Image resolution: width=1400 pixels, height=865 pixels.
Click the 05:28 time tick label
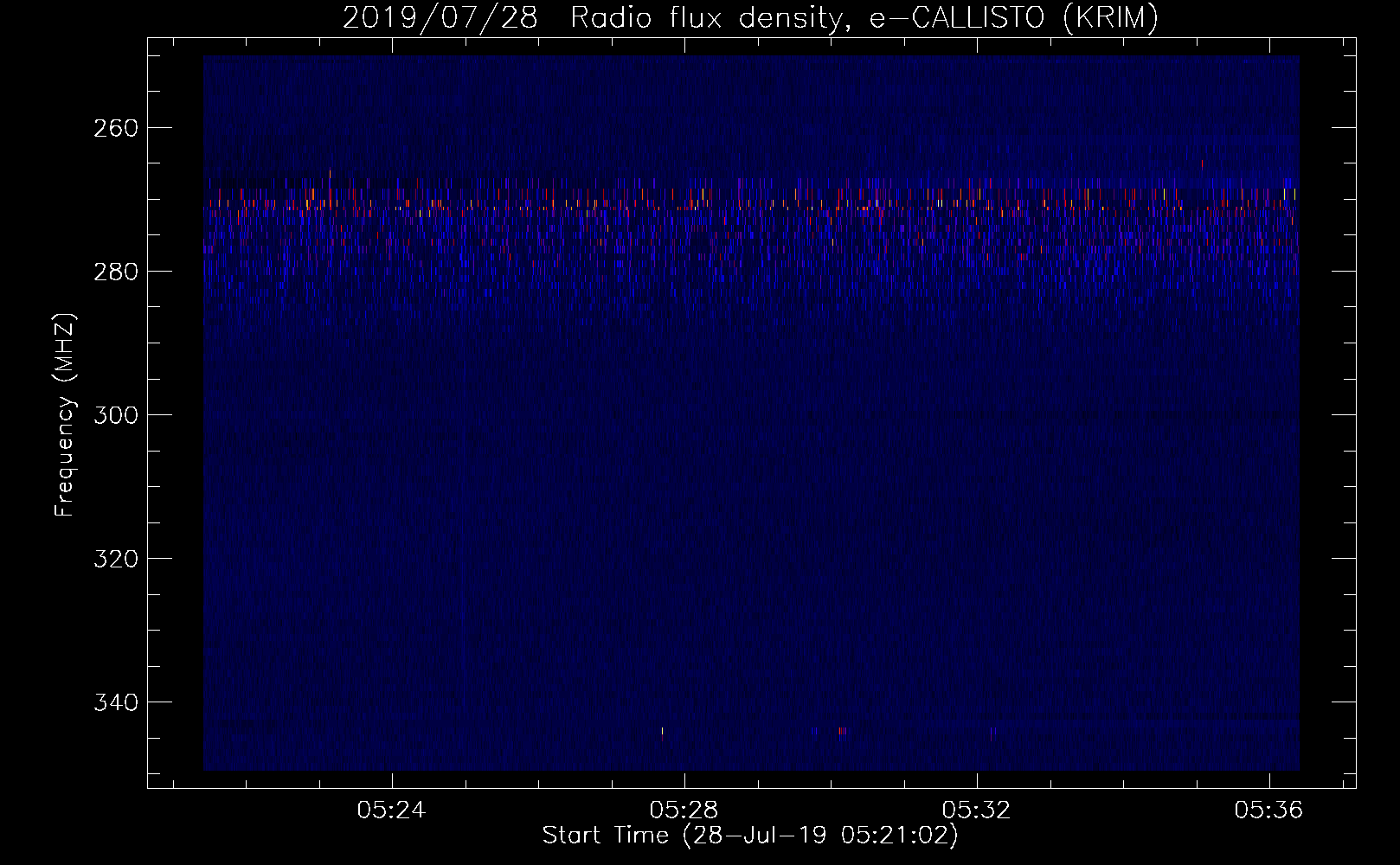(x=684, y=811)
